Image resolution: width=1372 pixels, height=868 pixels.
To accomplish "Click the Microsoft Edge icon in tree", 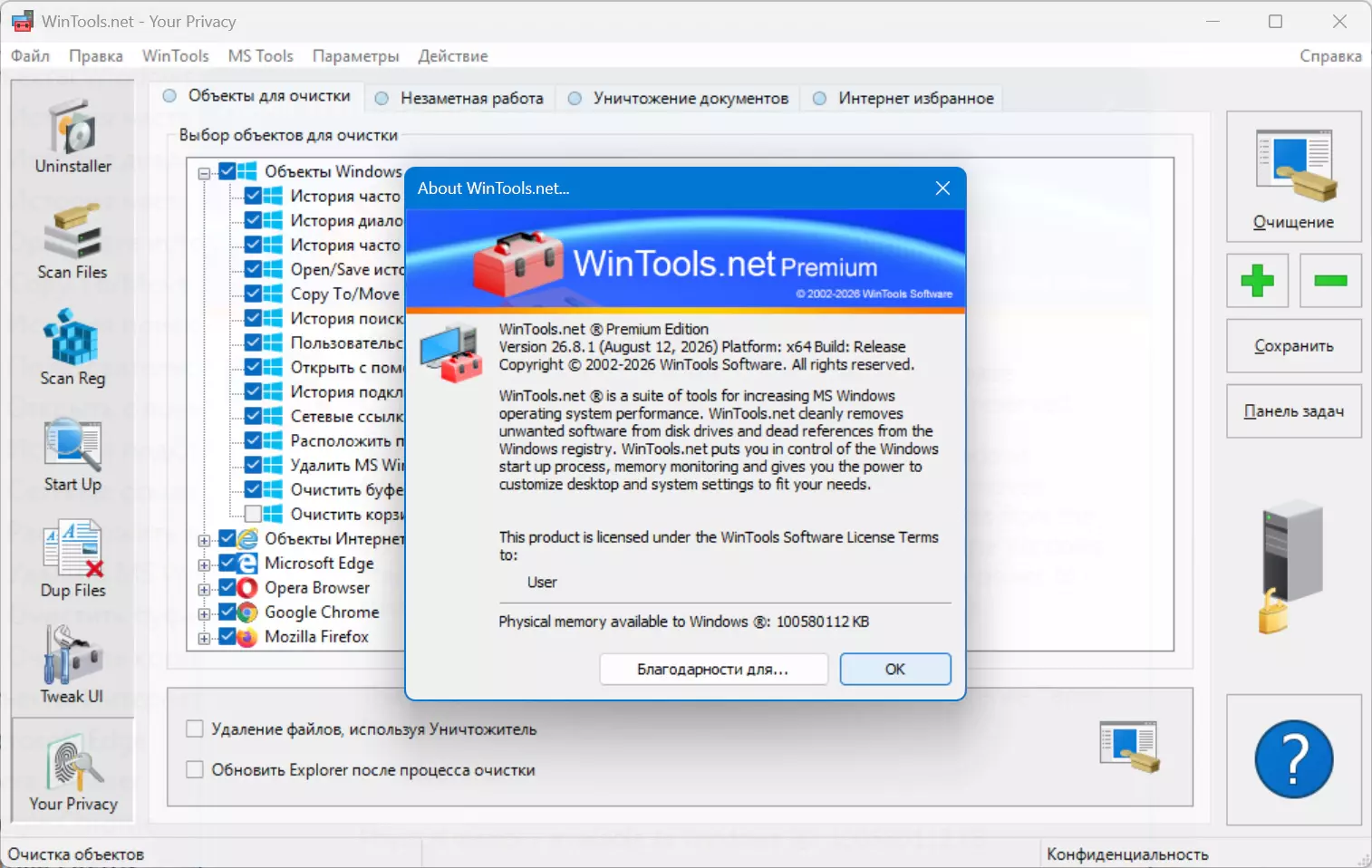I will [247, 564].
